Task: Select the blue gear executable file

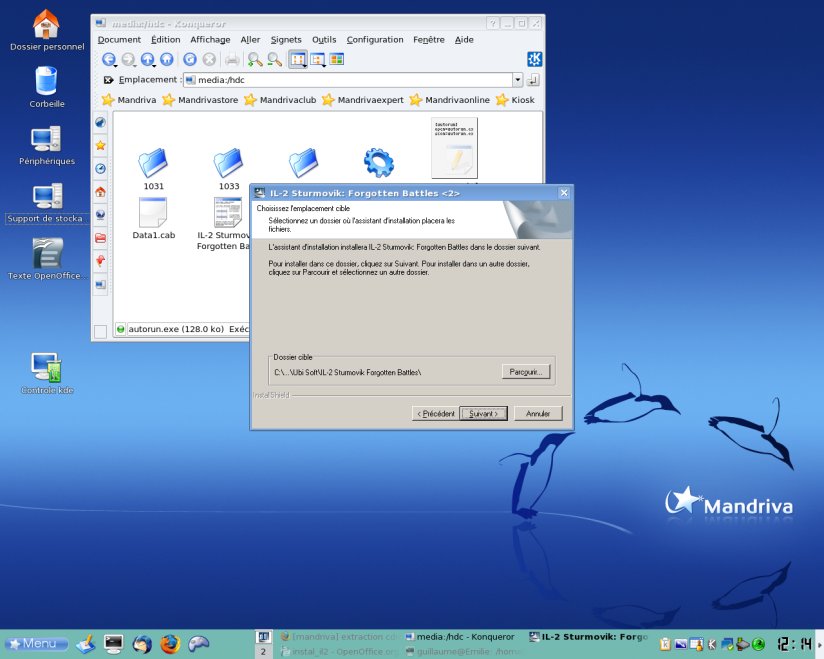Action: coord(378,162)
